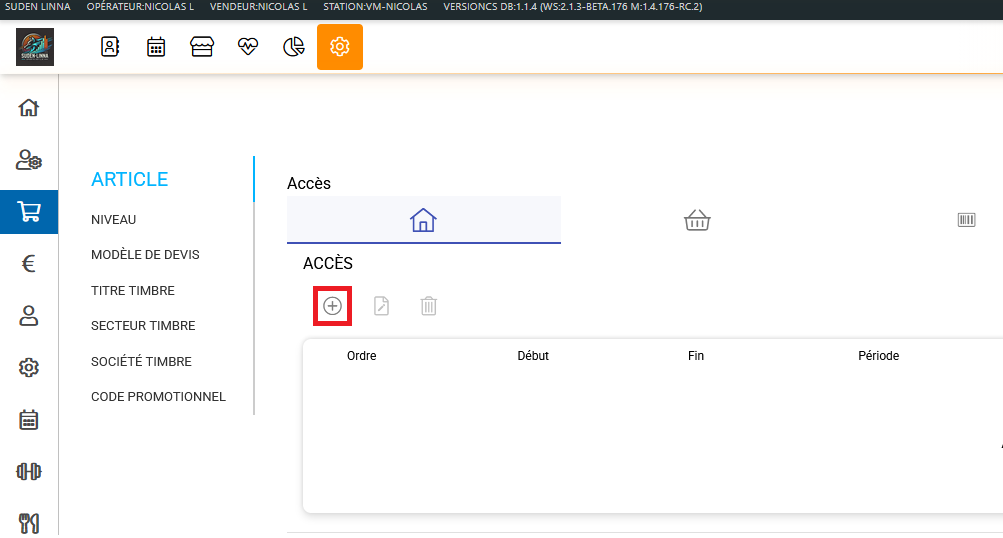Click the edit access document icon
Screen dimensions: 1003x538
[381, 306]
